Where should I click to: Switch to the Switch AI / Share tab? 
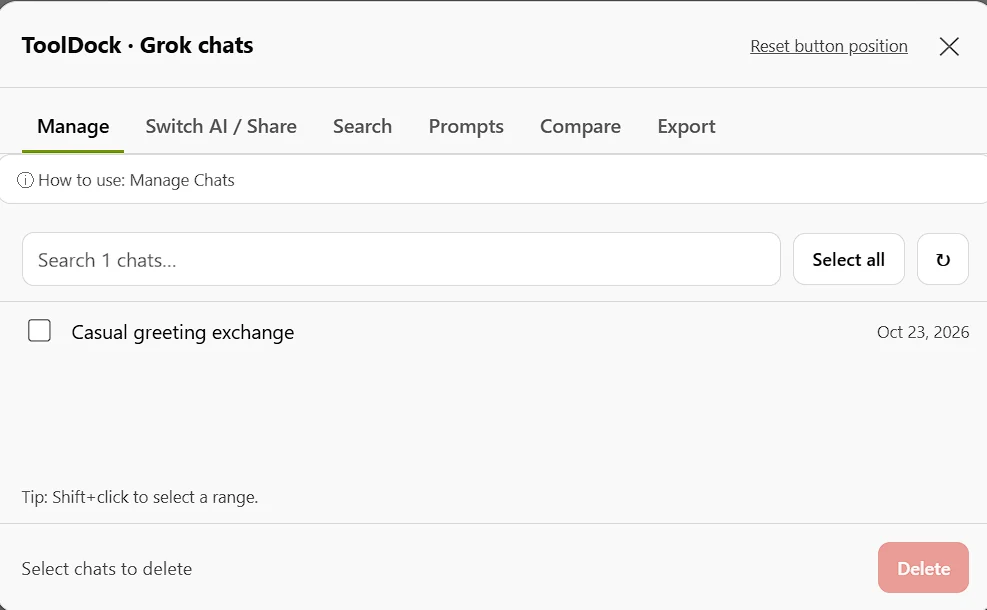click(221, 127)
